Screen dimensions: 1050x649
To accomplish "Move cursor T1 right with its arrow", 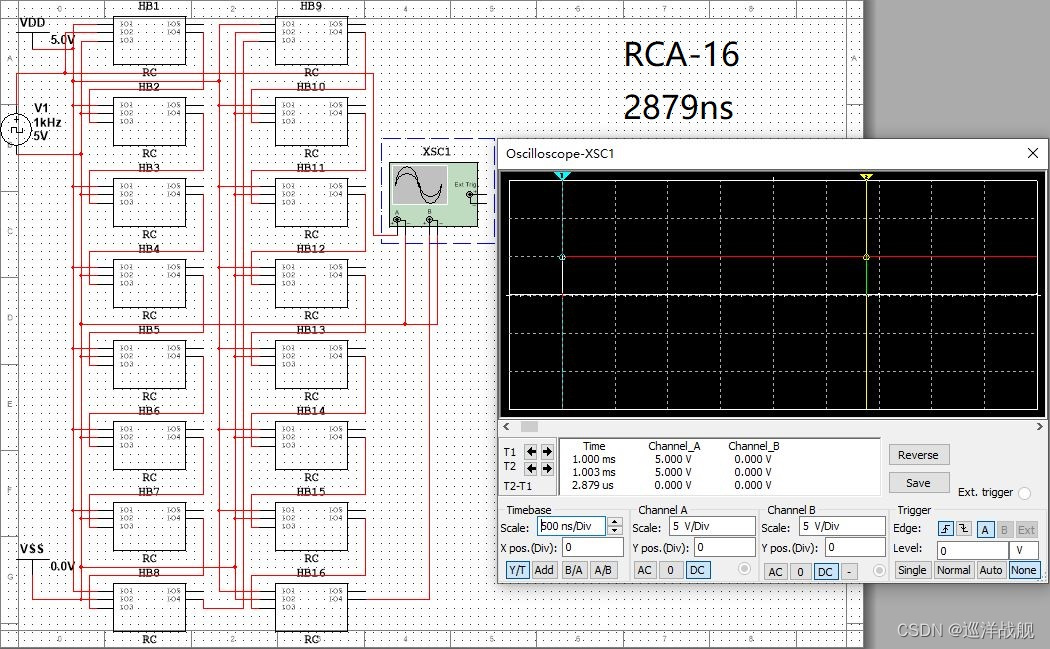I will point(547,452).
